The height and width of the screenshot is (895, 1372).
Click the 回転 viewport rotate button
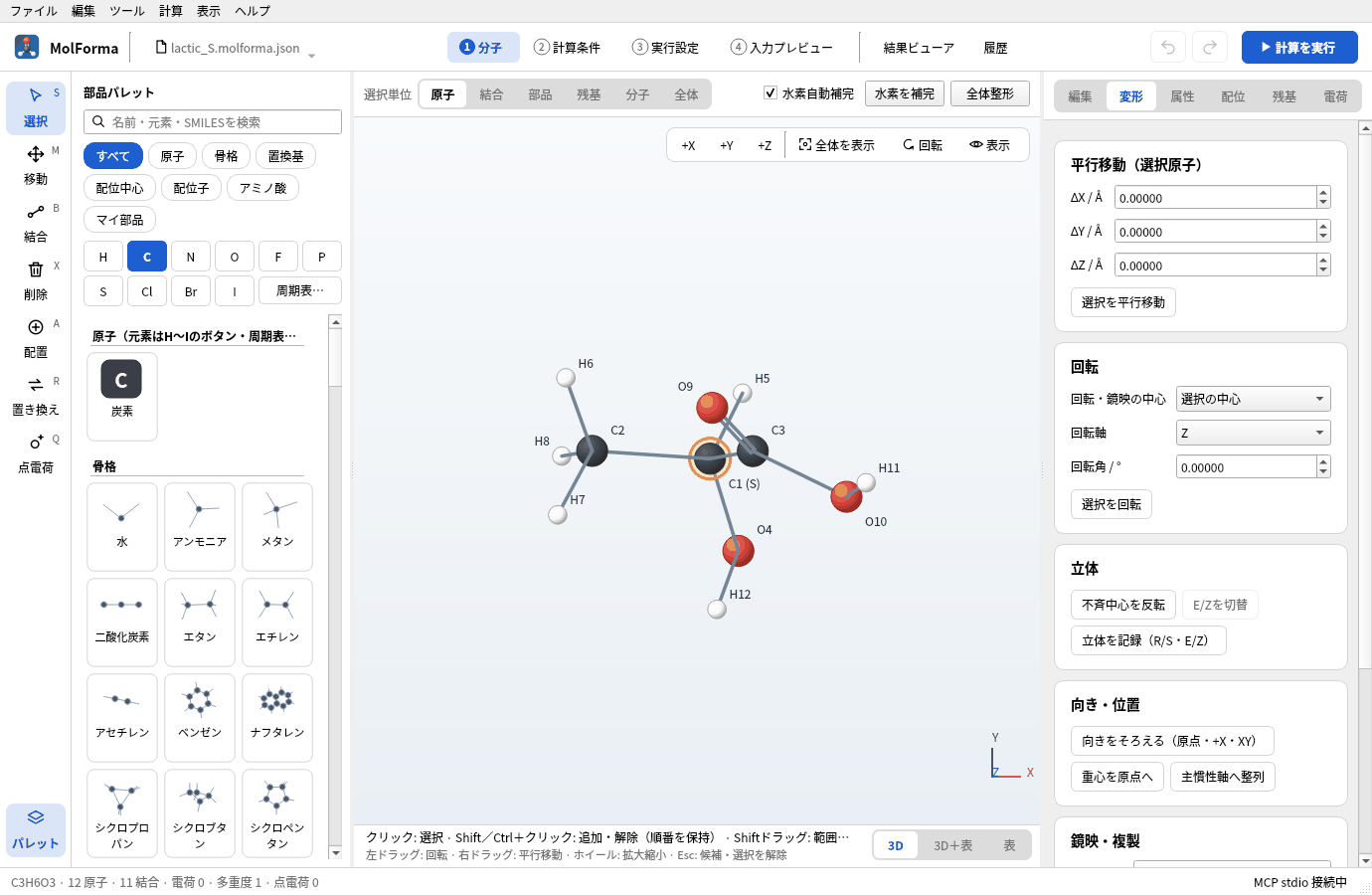point(923,145)
